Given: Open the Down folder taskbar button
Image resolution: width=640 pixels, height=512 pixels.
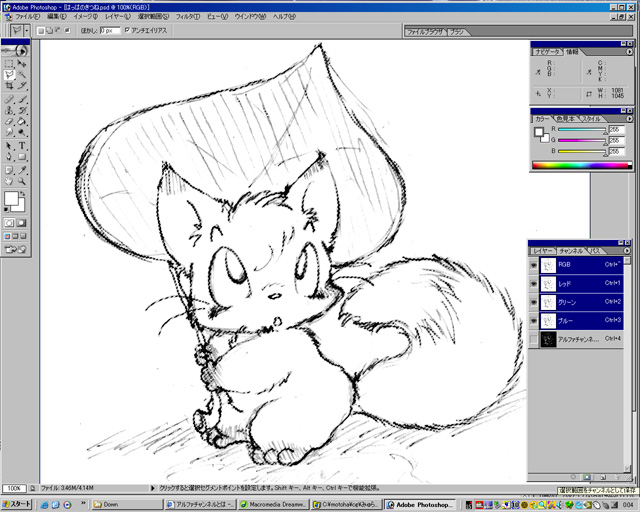Looking at the screenshot, I should point(127,504).
